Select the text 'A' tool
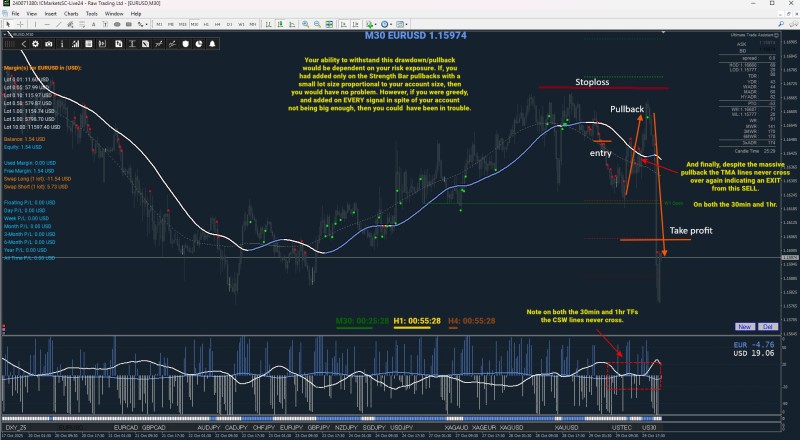Screen dimensions: 800x440 pyautogui.click(x=93, y=24)
